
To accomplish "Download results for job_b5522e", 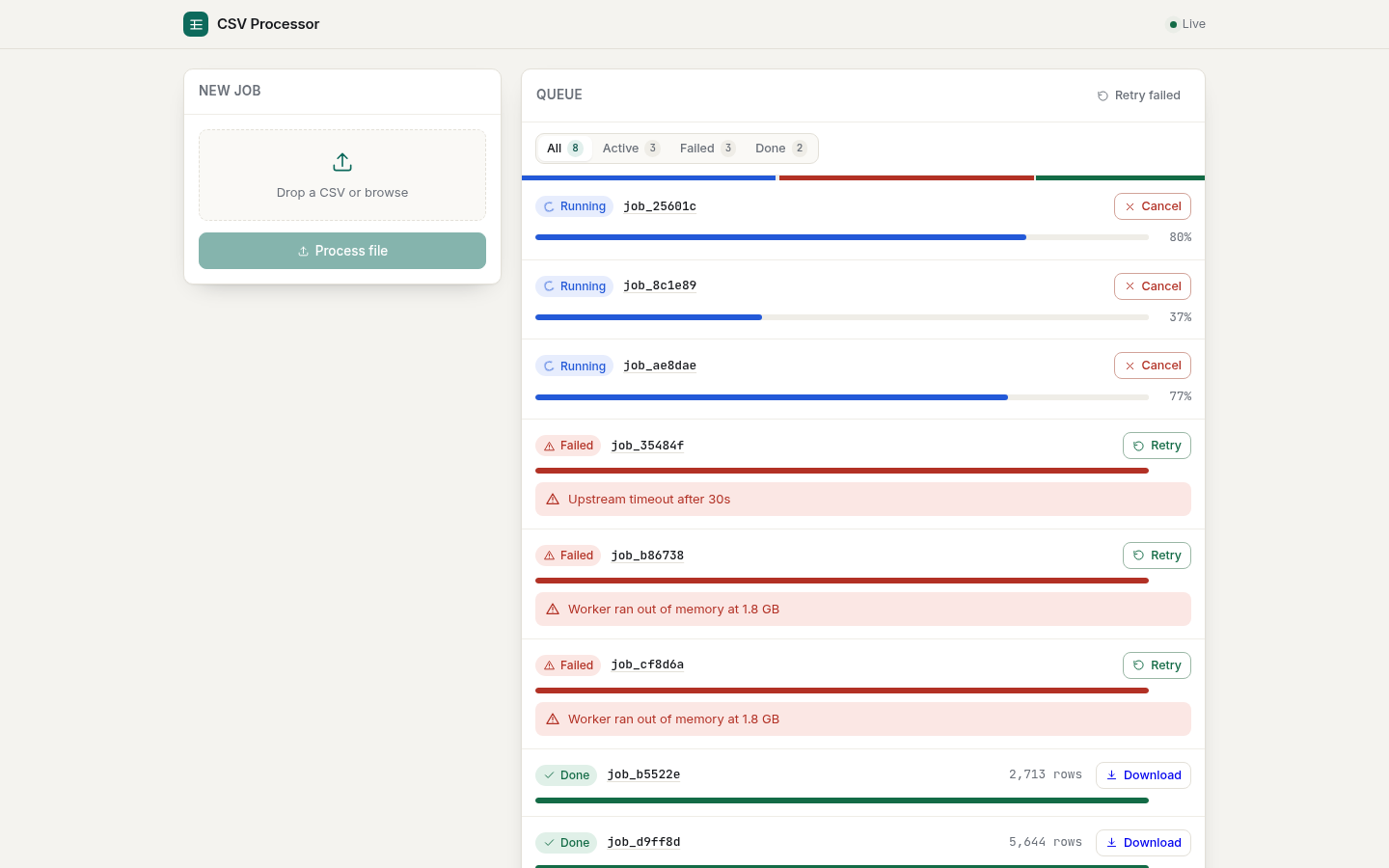I will pyautogui.click(x=1143, y=775).
